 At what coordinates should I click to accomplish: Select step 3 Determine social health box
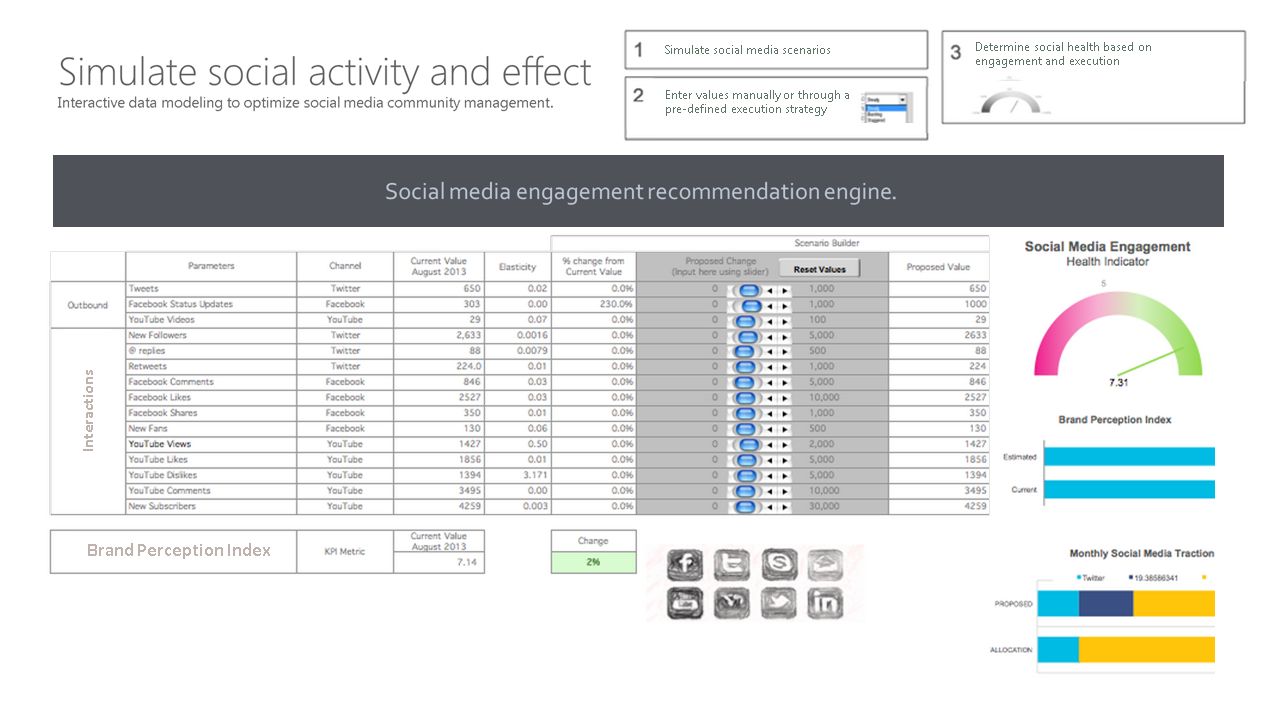[1093, 76]
